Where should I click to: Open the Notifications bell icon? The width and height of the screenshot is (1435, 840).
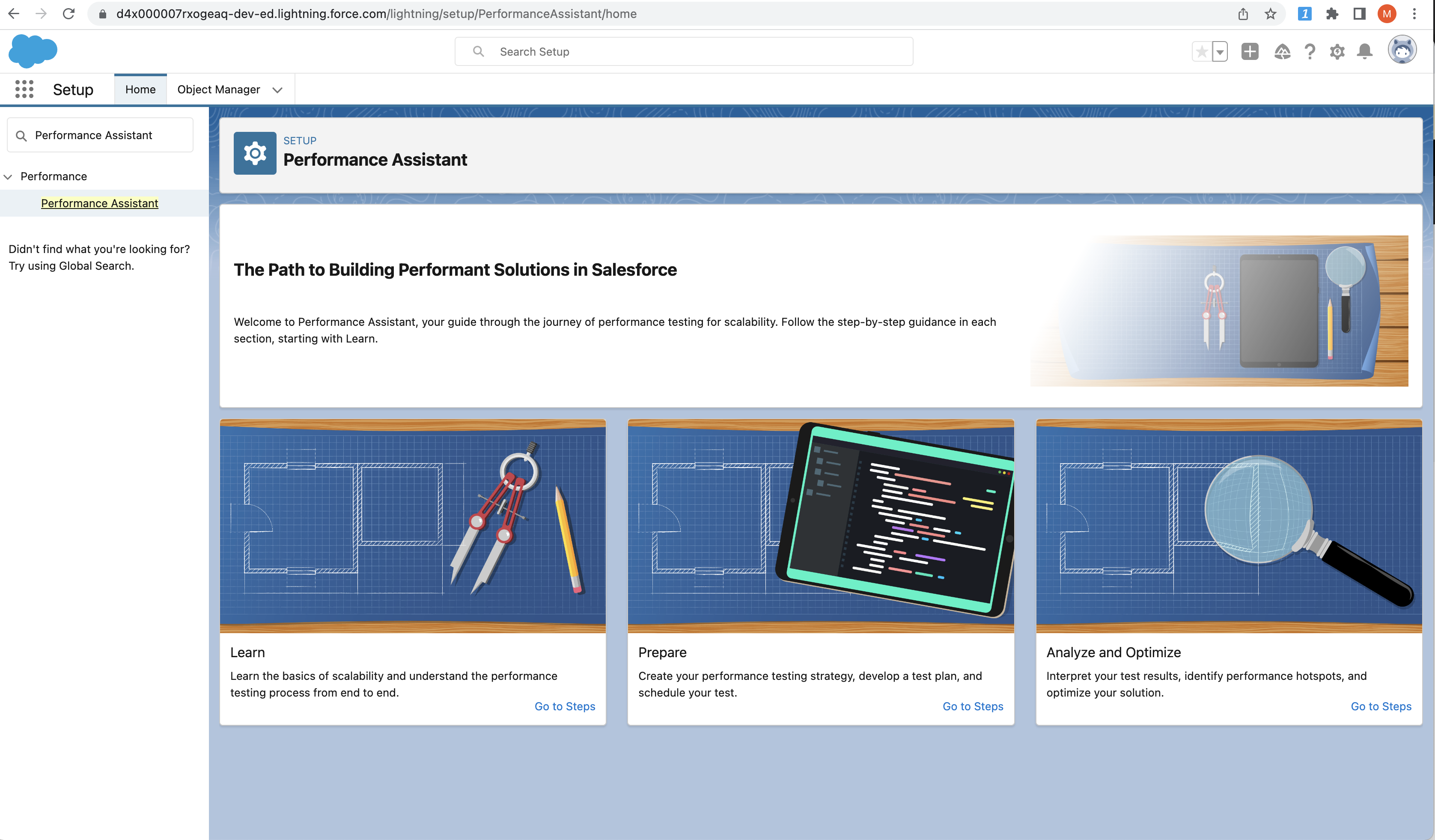1365,52
